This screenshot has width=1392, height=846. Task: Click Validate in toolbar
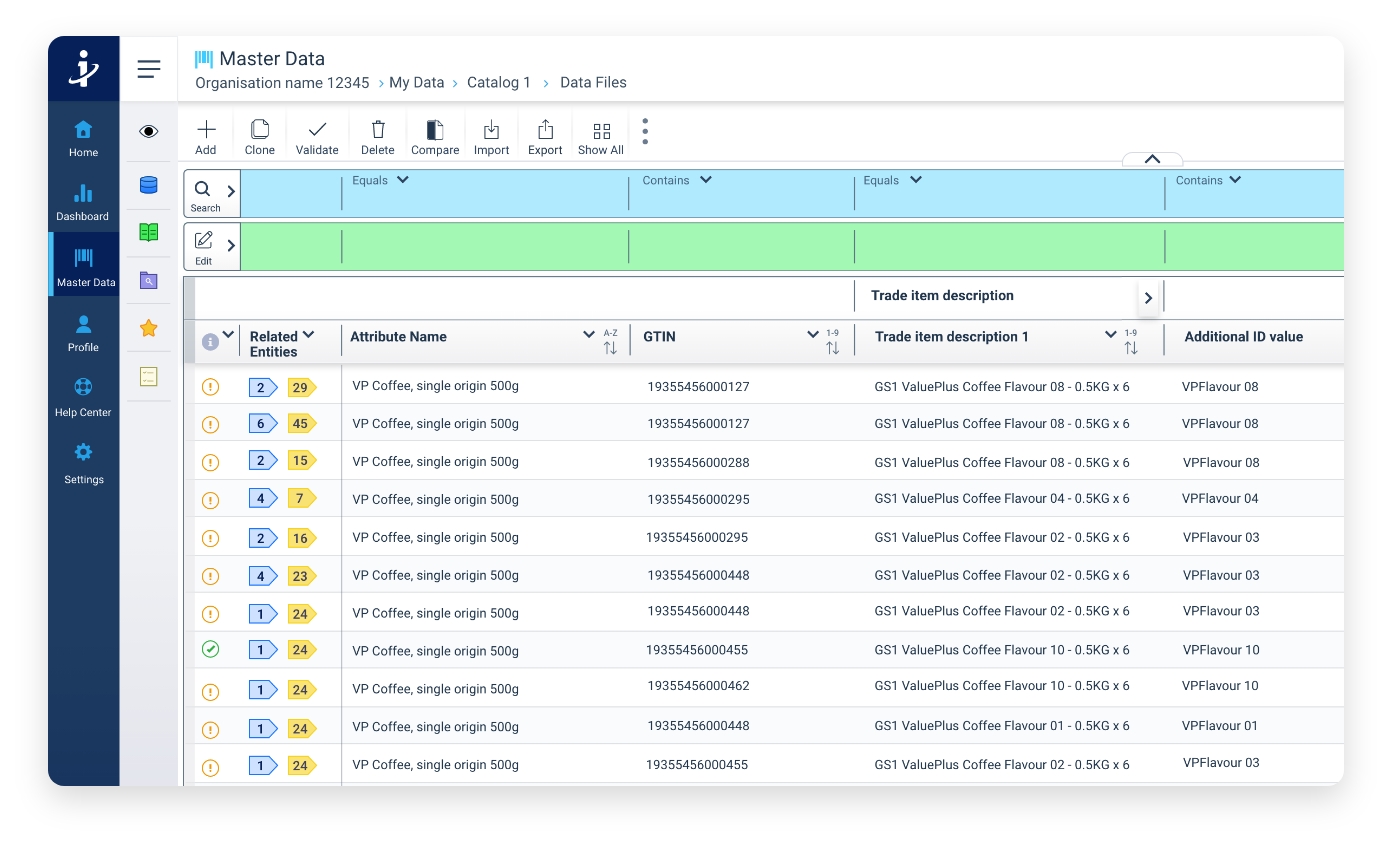coord(317,138)
